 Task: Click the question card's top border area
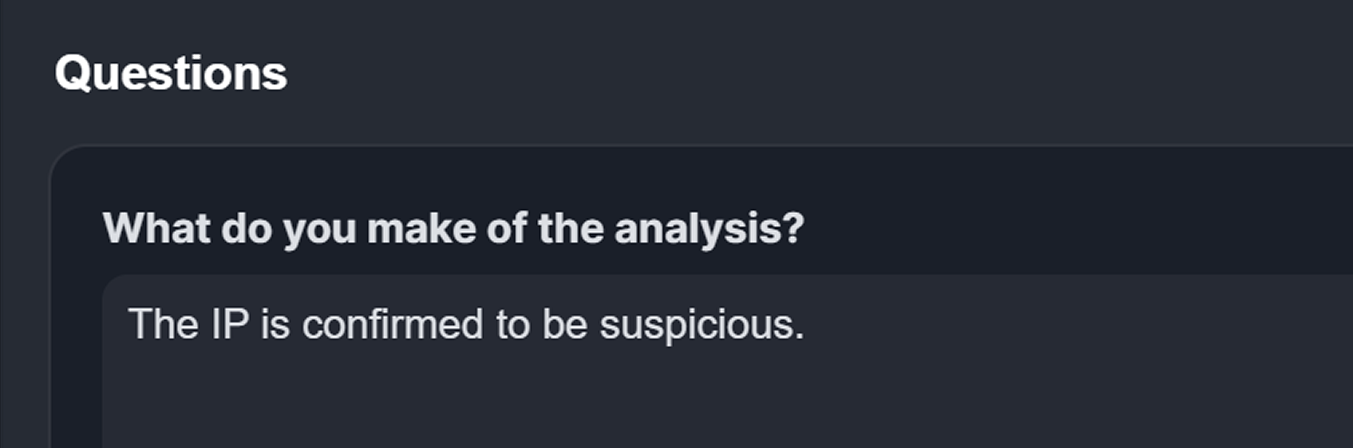(x=700, y=149)
